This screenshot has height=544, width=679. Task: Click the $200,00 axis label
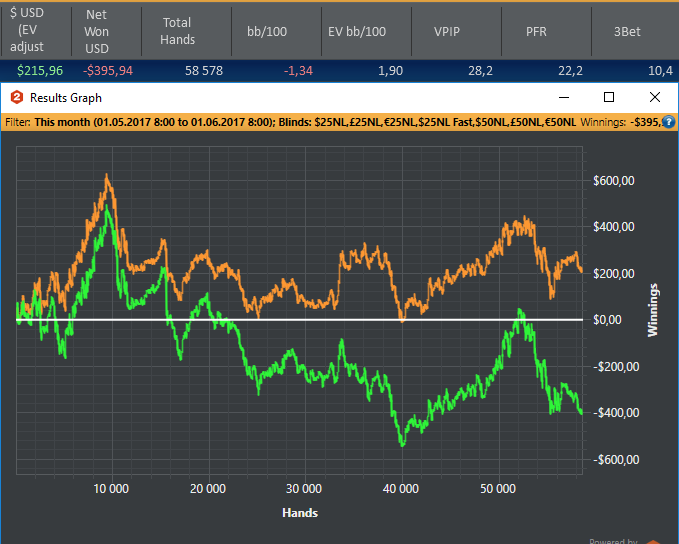[614, 273]
